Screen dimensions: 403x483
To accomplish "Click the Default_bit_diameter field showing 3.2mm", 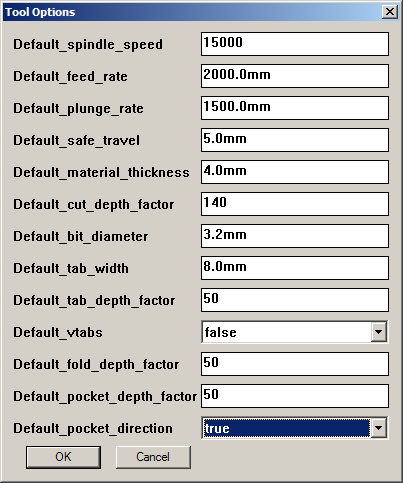I will pyautogui.click(x=295, y=236).
